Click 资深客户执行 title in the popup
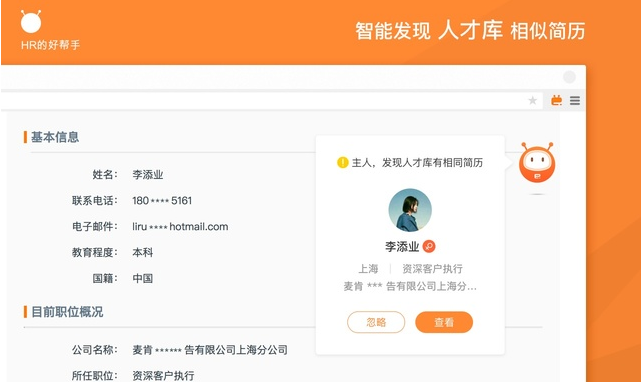Screen dimensions: 642x382 432,269
